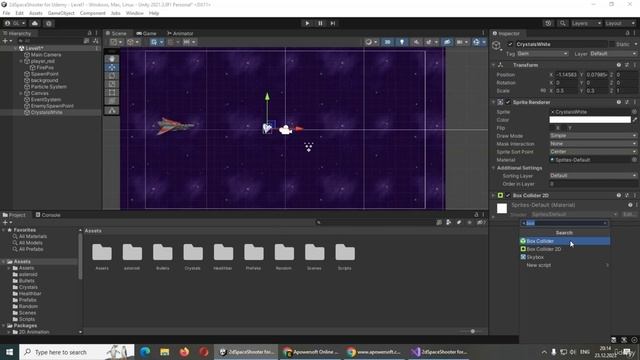640x360 pixels.
Task: Open draw mode shading dropdown
Action: click(x=371, y=42)
